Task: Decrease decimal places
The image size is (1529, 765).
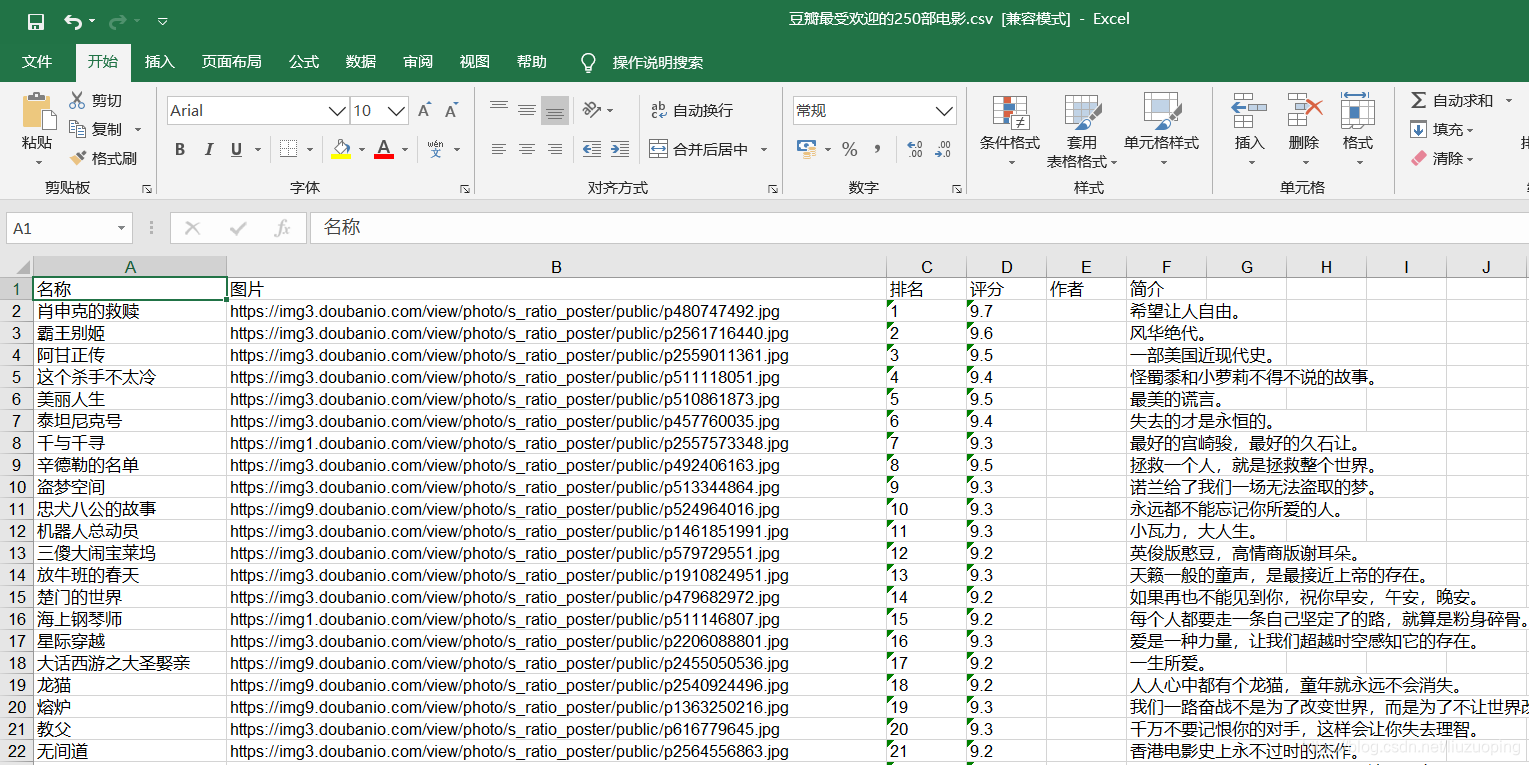Action: pos(942,149)
